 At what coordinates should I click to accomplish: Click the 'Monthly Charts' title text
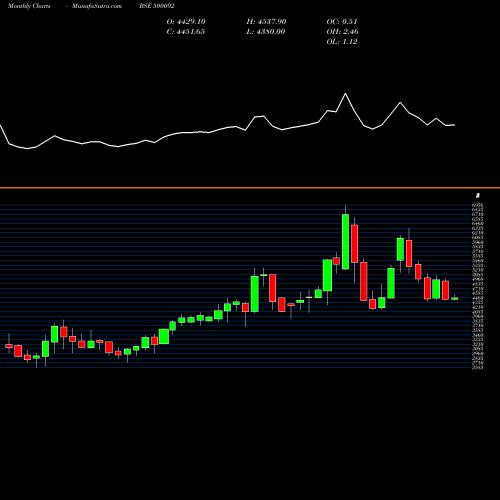(x=29, y=6)
